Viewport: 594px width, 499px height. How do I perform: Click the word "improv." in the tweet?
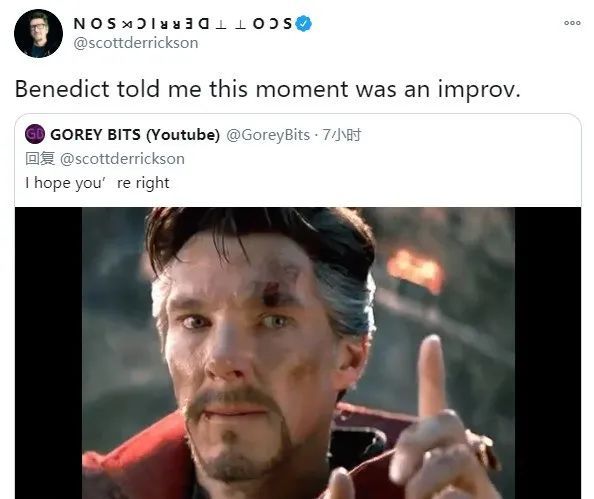[479, 90]
